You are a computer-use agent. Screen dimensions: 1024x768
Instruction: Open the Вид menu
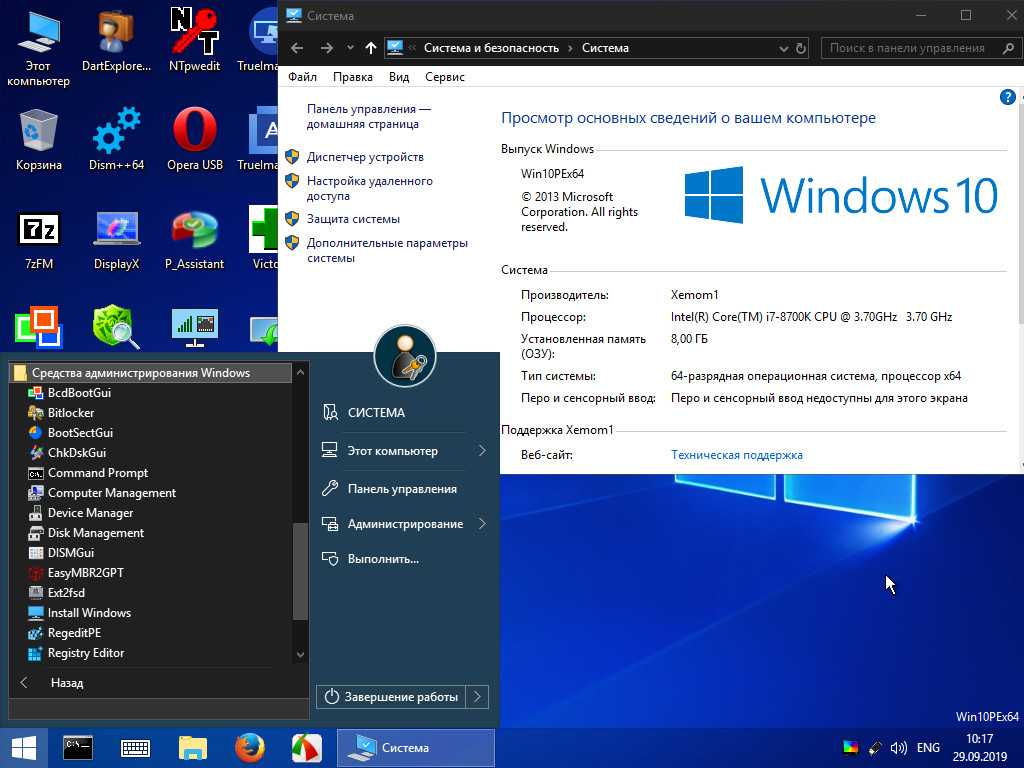[x=399, y=77]
